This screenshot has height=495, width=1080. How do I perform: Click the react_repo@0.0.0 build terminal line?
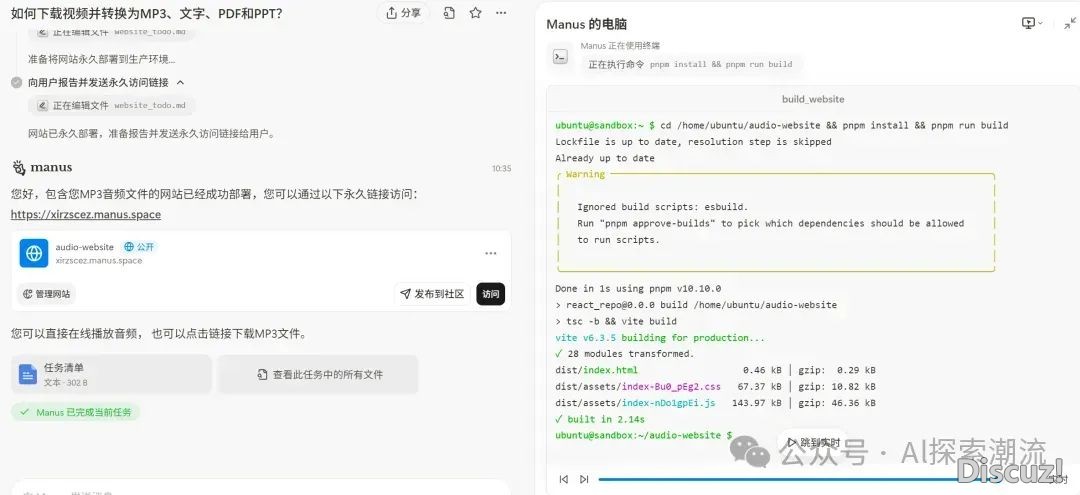point(696,305)
